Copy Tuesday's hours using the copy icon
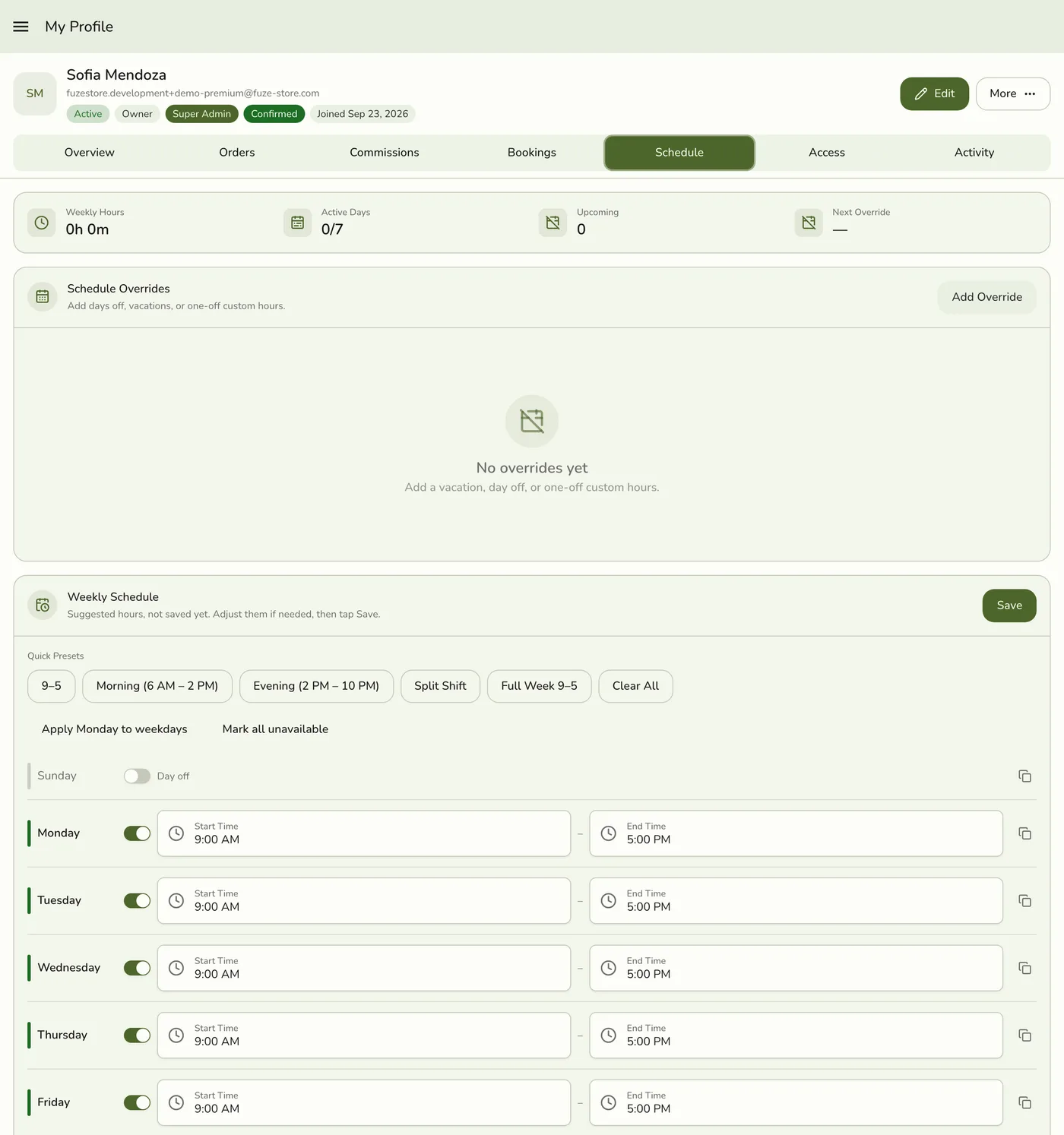Image resolution: width=1064 pixels, height=1135 pixels. click(1024, 901)
